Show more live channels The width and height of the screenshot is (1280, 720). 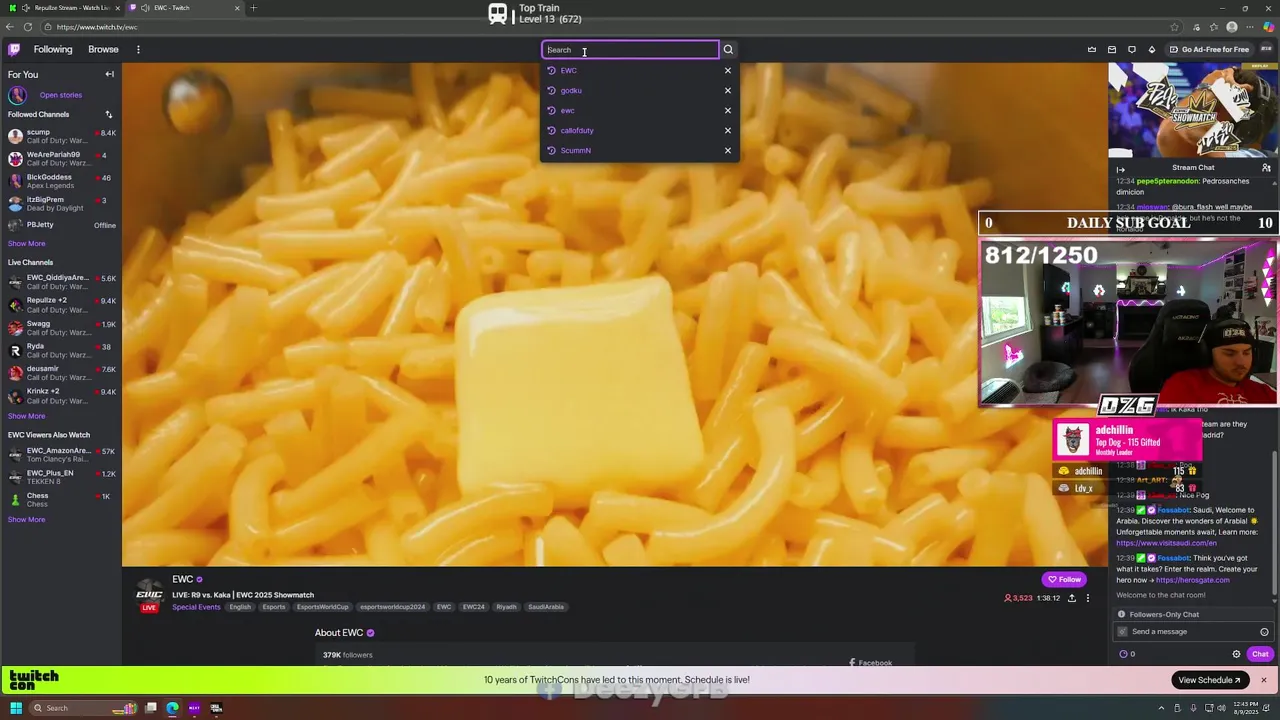point(26,416)
